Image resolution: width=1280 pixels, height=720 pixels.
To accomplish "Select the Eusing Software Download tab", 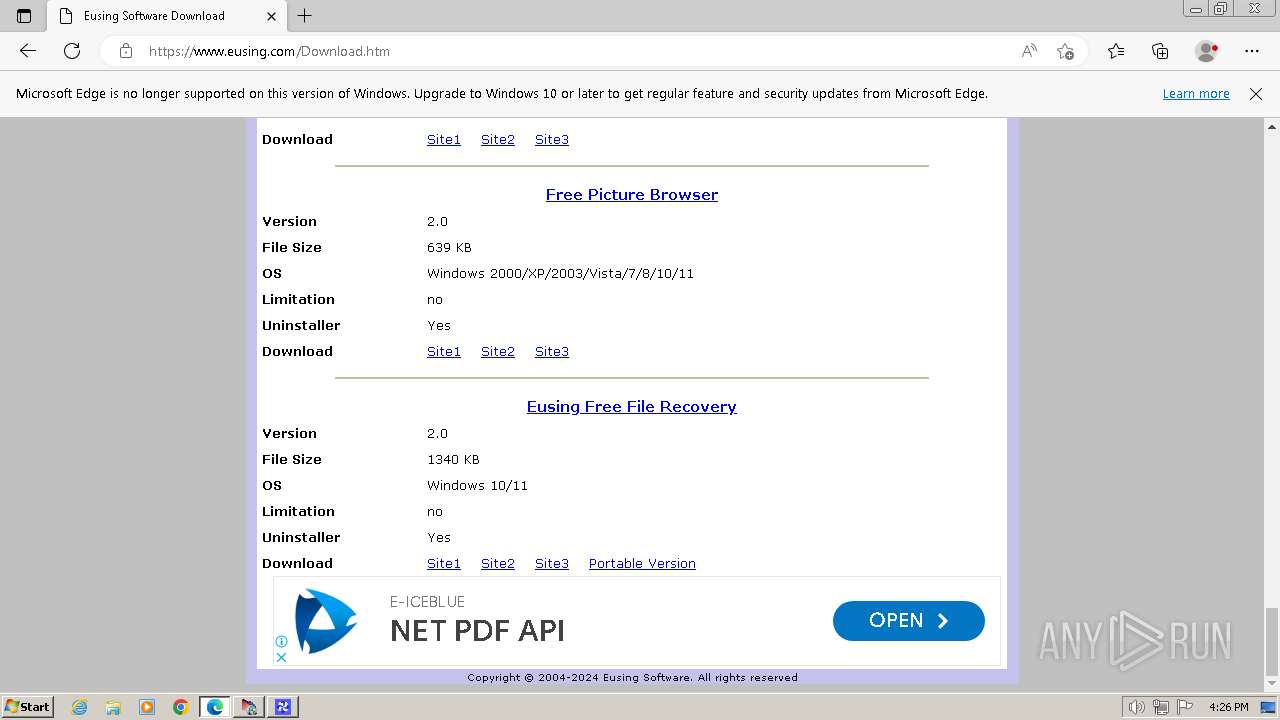I will 166,16.
